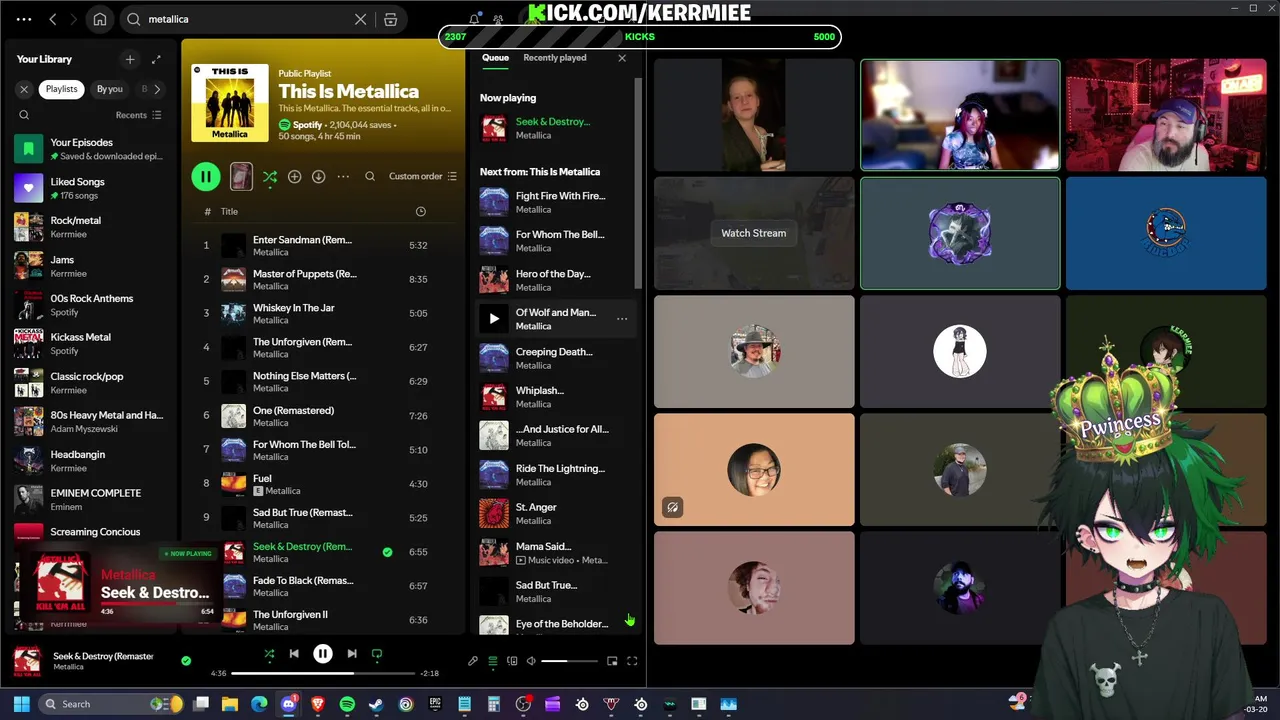Click the Spotify Home icon
1280x720 pixels.
[100, 19]
